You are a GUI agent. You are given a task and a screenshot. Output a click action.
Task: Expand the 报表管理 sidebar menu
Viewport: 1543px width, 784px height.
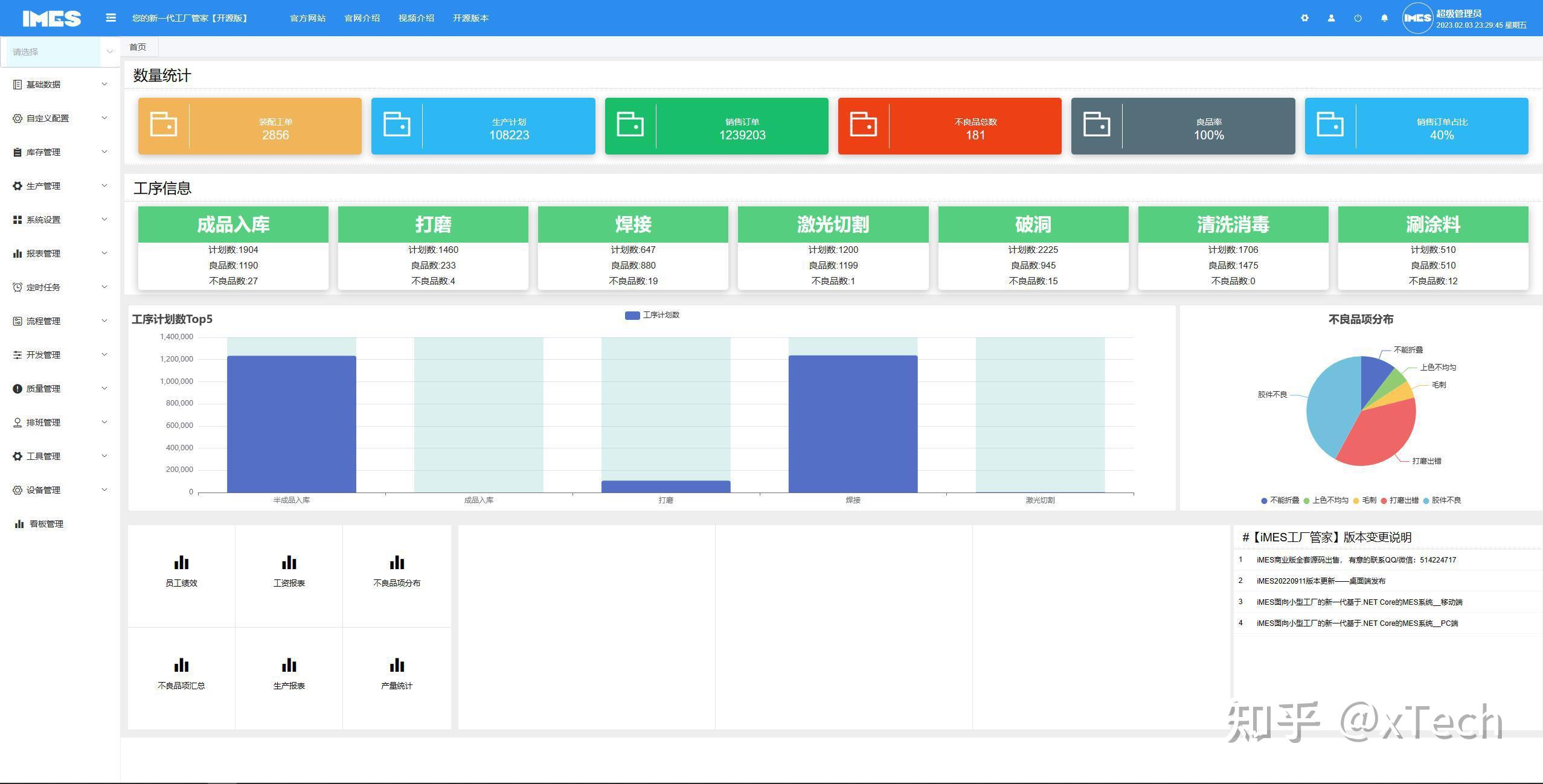[60, 253]
